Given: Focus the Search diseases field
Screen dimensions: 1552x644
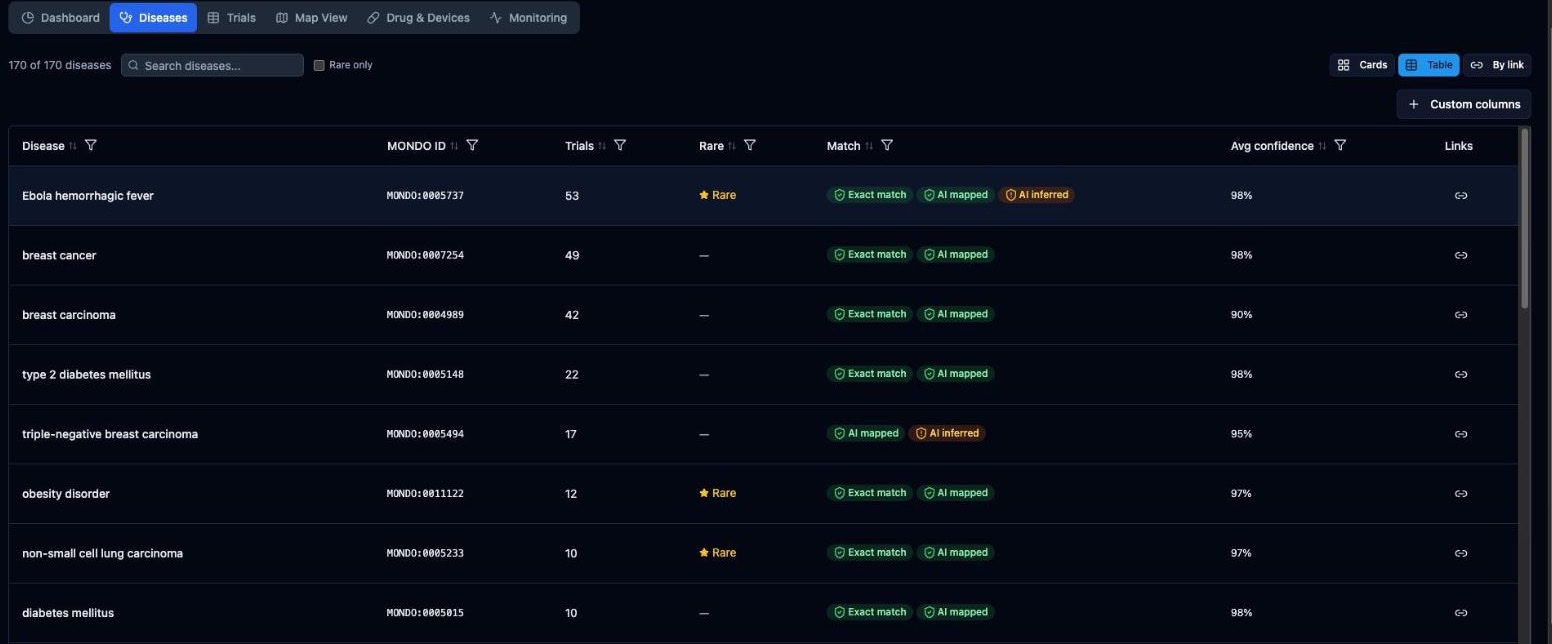Looking at the screenshot, I should pyautogui.click(x=212, y=65).
